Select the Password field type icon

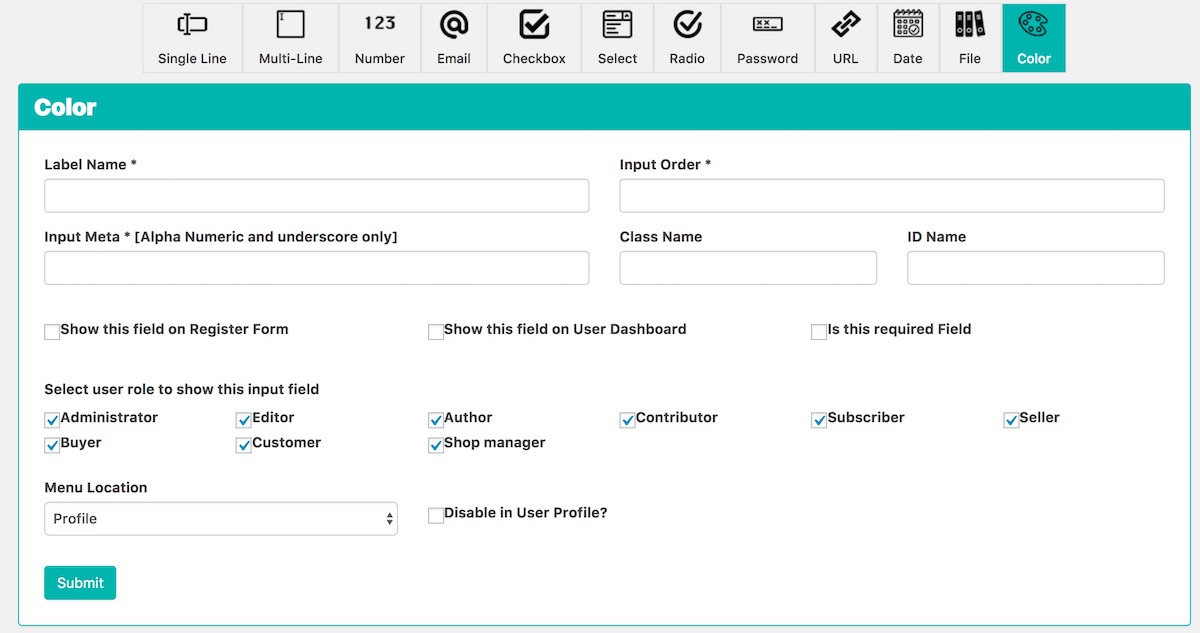click(767, 26)
